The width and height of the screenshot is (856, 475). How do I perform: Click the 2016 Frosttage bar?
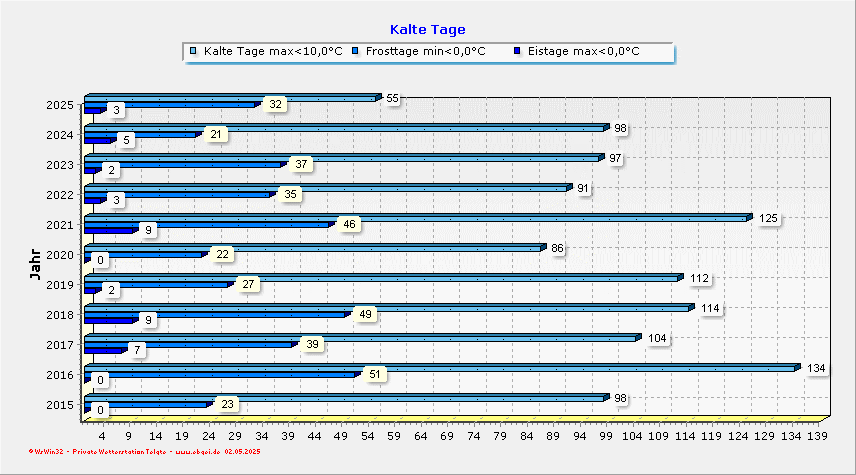click(x=223, y=375)
